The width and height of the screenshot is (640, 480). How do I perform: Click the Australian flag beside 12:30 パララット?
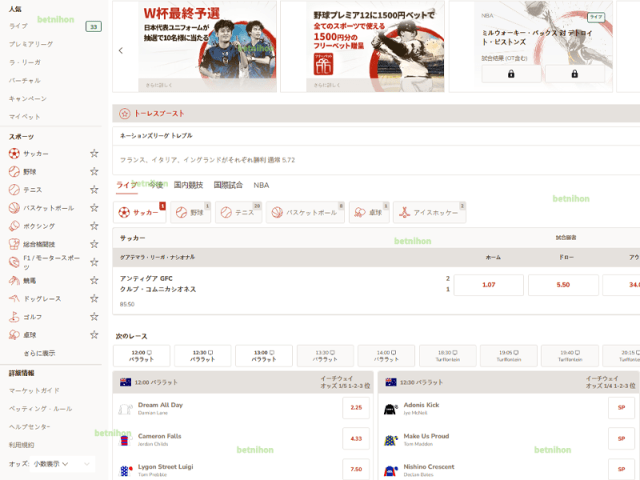[391, 382]
